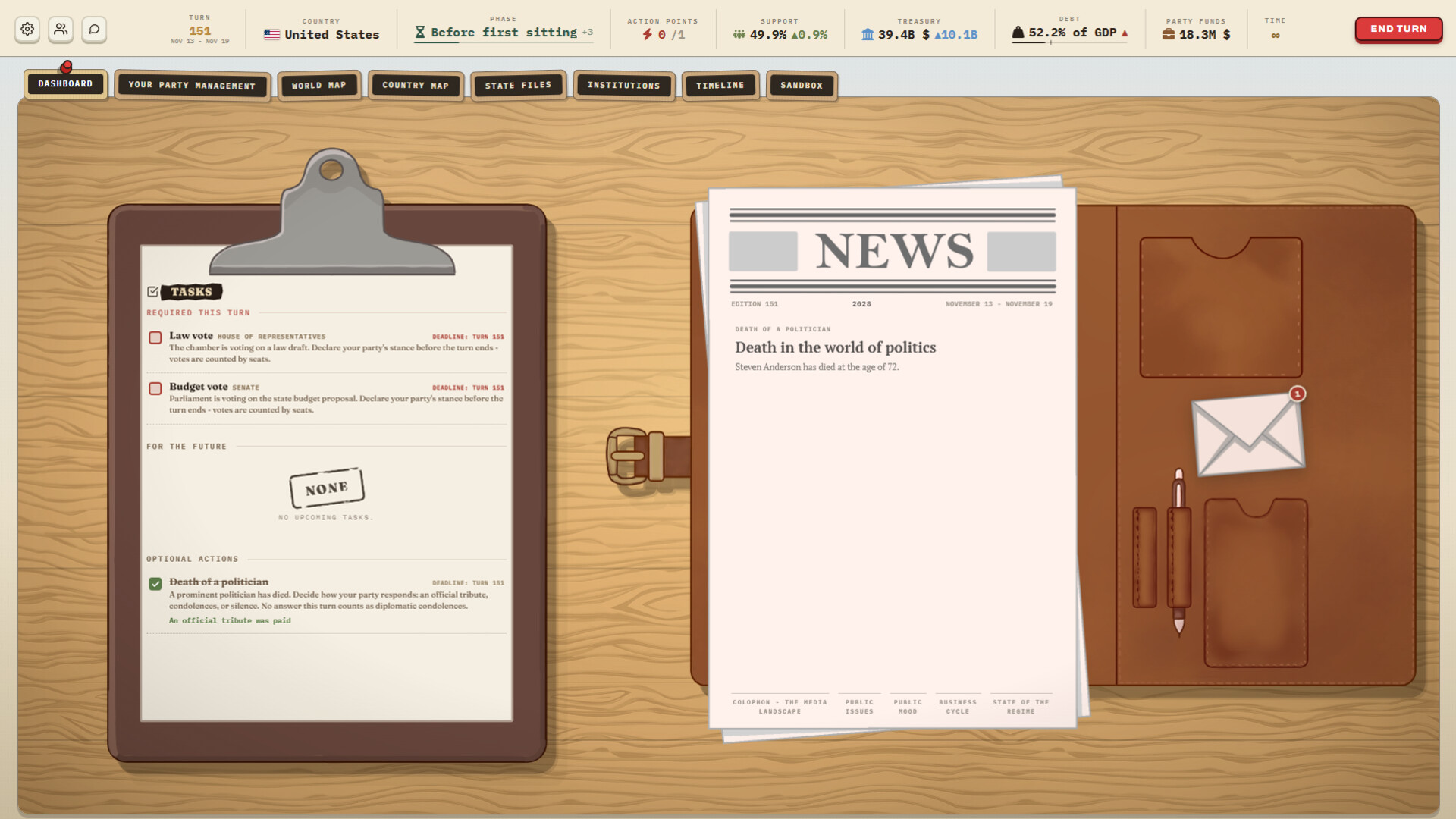Screen dimensions: 1456x819
Task: Click the United States flag icon
Action: click(x=271, y=35)
